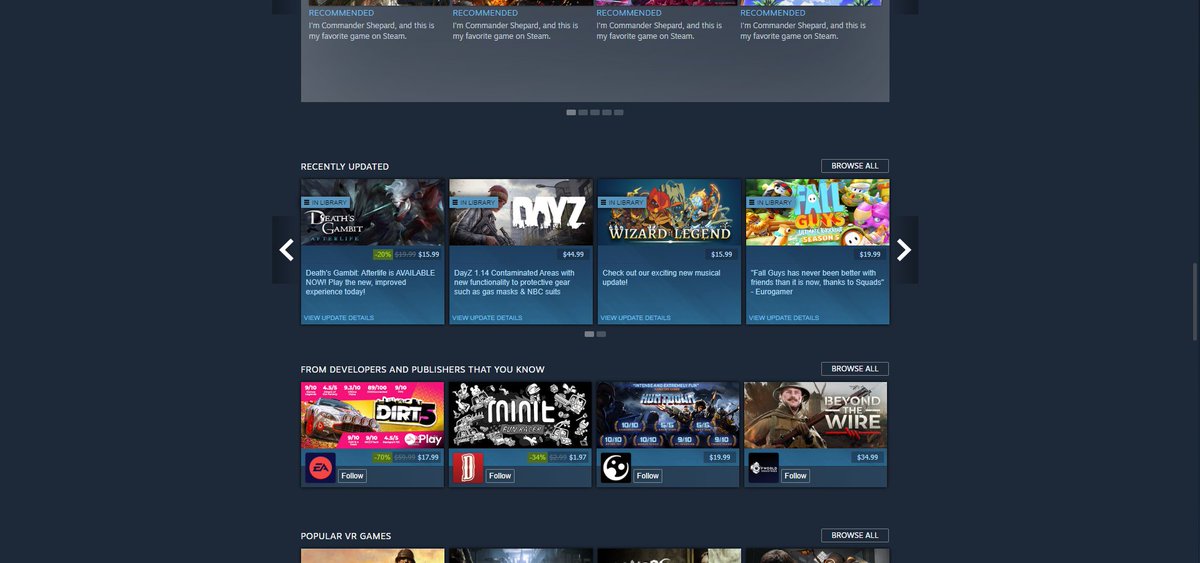Click From Developers and Publishers heading
The image size is (1200, 563).
pyautogui.click(x=423, y=370)
